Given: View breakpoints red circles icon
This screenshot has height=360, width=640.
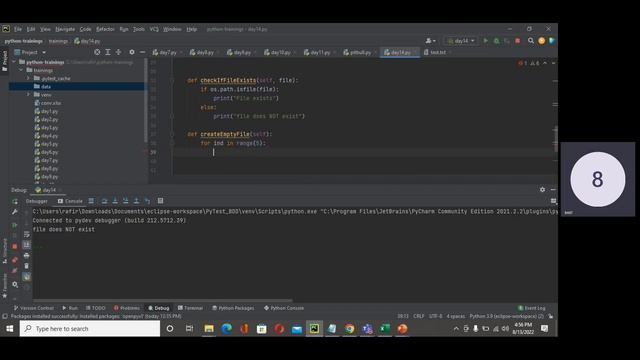Looking at the screenshot, I should [15, 260].
